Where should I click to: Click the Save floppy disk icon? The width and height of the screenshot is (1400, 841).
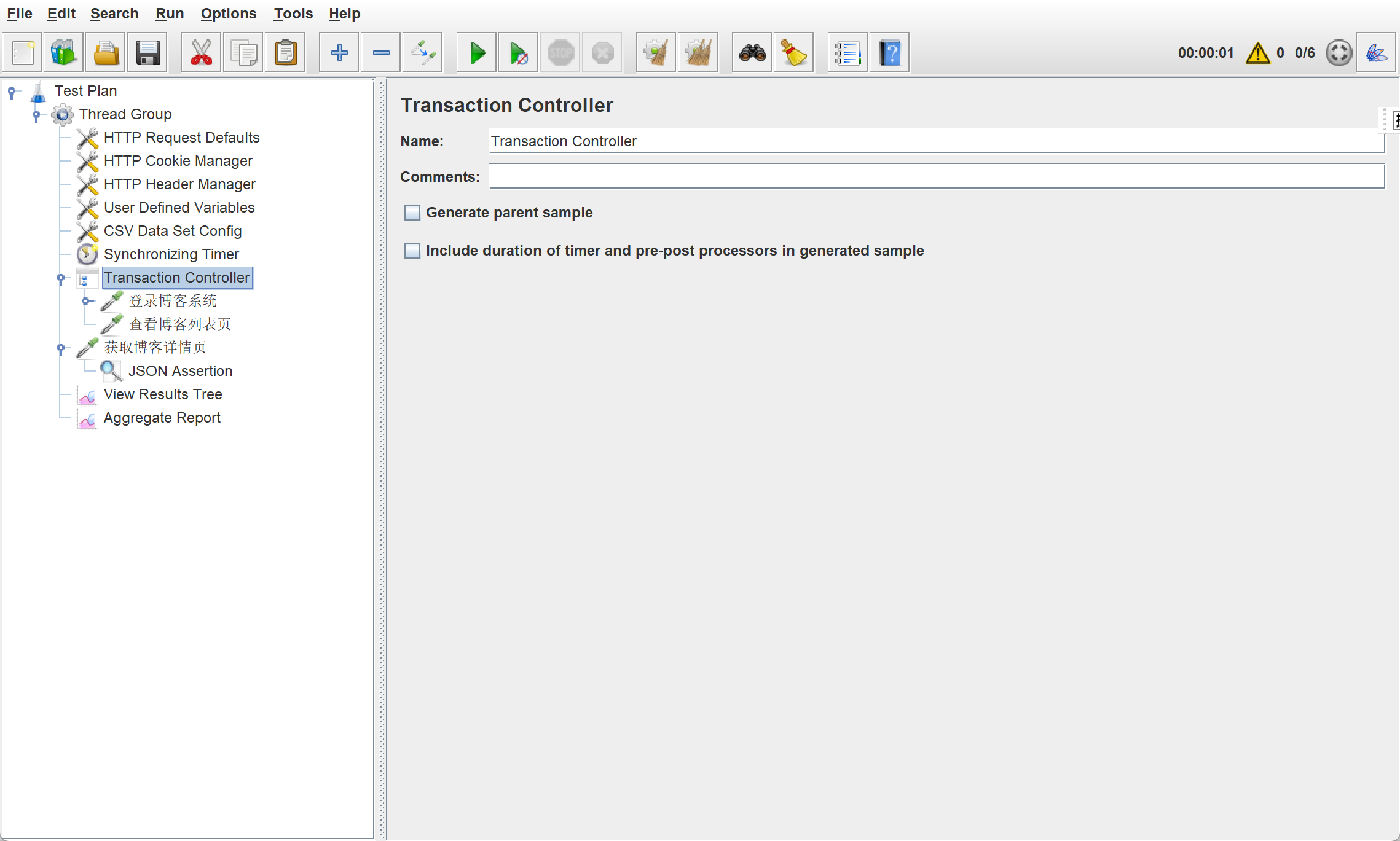(147, 53)
